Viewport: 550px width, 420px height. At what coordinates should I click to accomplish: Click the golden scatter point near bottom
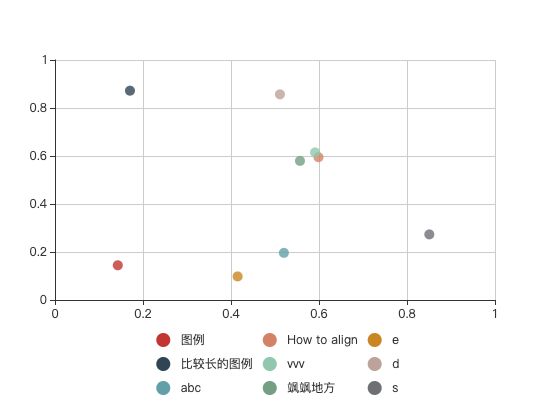pyautogui.click(x=237, y=276)
